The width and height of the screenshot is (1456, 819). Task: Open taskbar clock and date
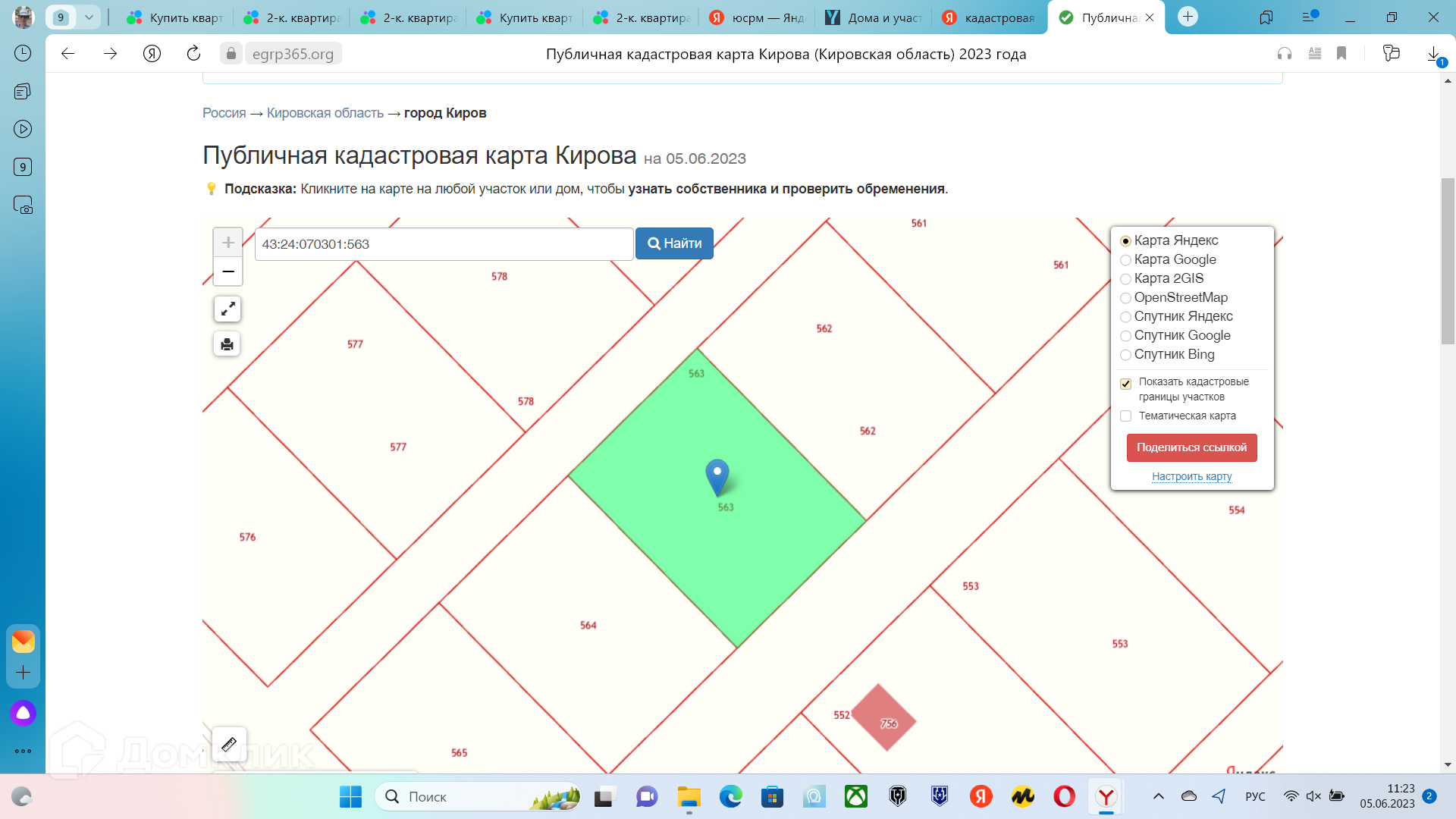[1387, 796]
